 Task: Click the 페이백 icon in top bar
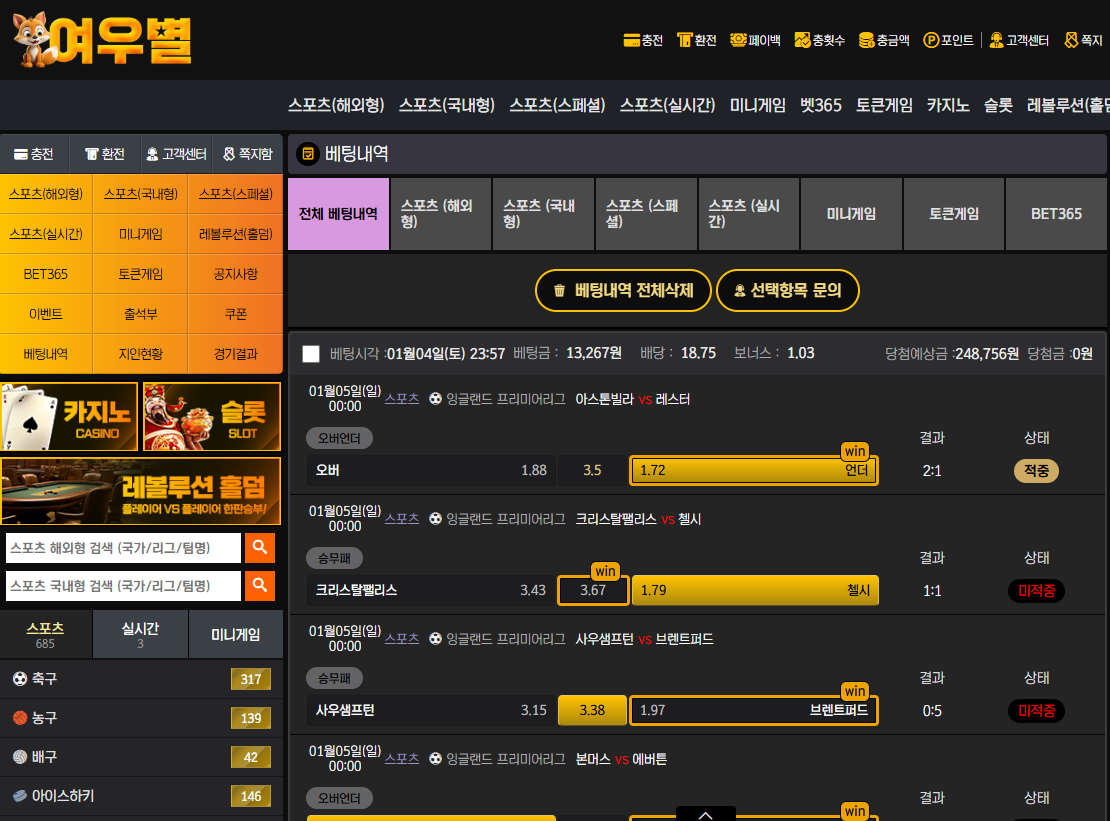tap(738, 41)
